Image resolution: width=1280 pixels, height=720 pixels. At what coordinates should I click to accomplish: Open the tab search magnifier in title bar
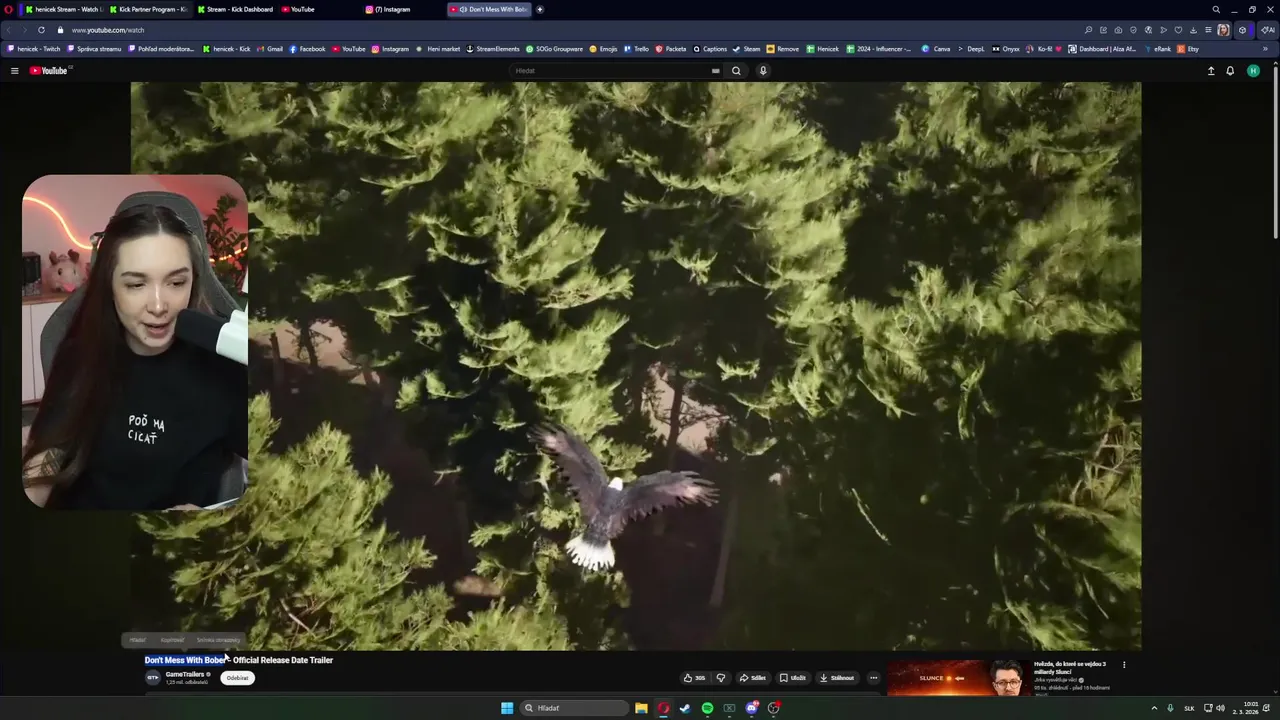(1216, 9)
